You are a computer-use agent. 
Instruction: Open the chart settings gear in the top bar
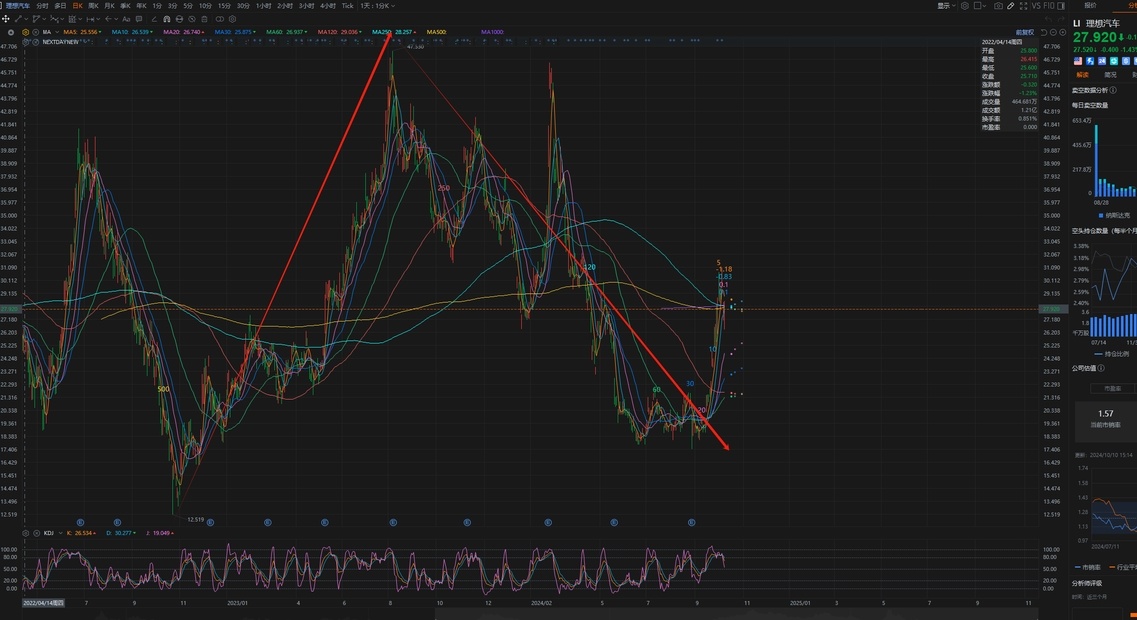(965, 6)
